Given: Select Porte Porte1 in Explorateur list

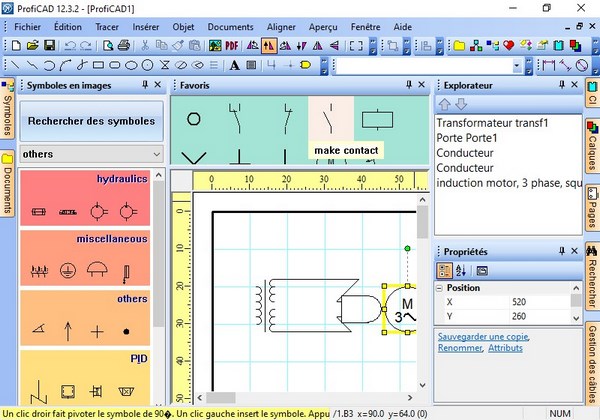Looking at the screenshot, I should (x=467, y=138).
